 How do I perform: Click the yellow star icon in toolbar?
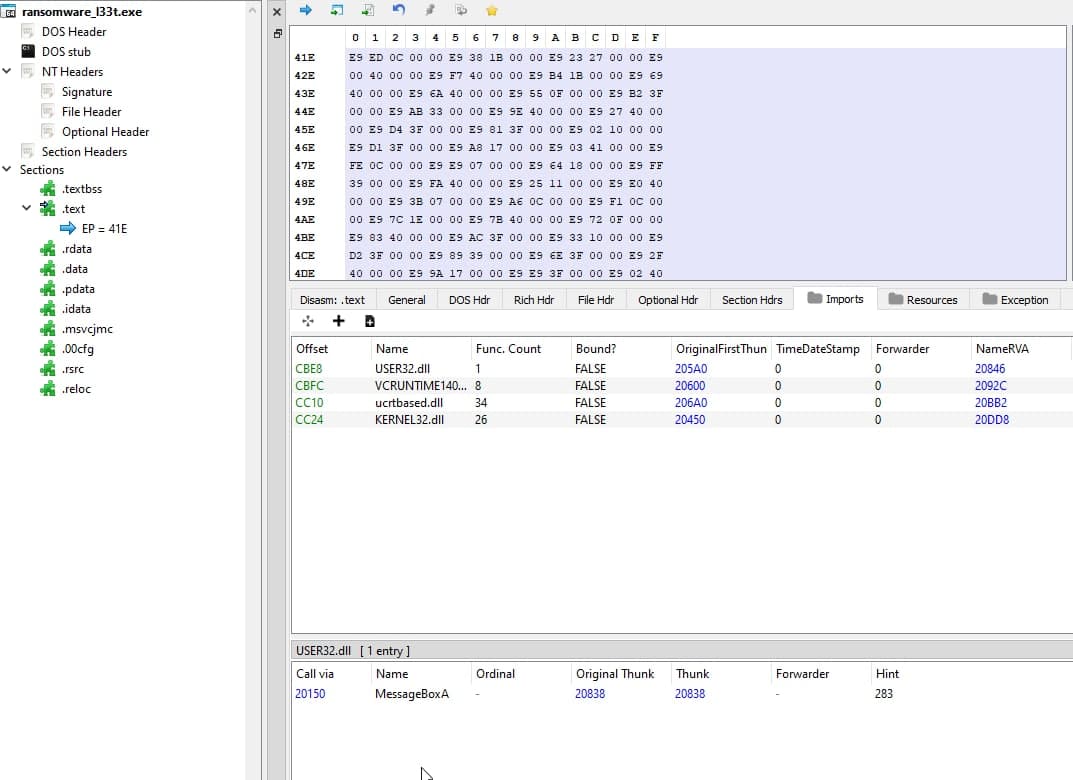point(491,10)
